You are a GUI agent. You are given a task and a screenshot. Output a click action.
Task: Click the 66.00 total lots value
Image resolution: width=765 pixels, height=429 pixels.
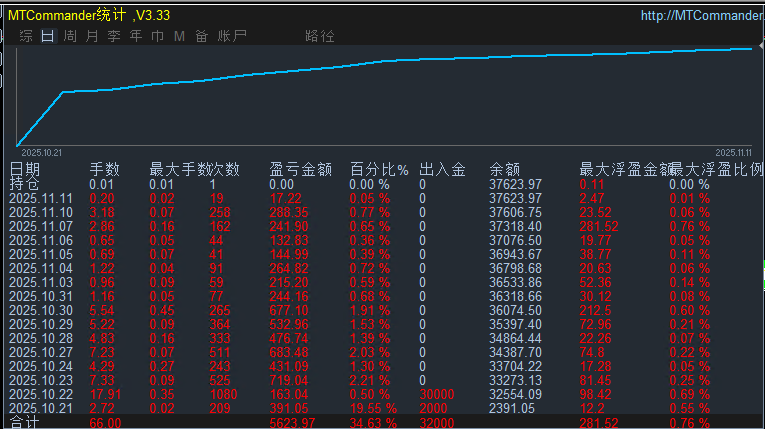105,423
